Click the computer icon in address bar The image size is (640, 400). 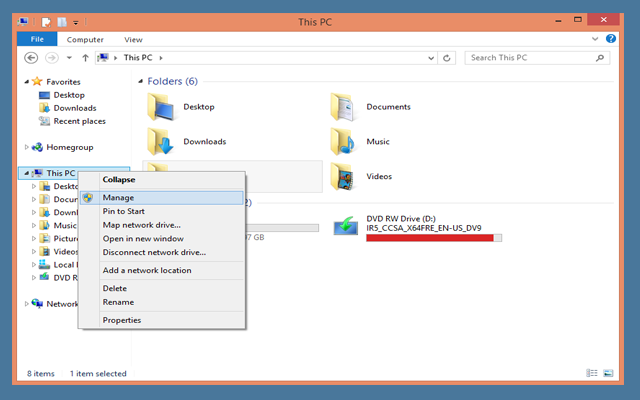pyautogui.click(x=103, y=58)
